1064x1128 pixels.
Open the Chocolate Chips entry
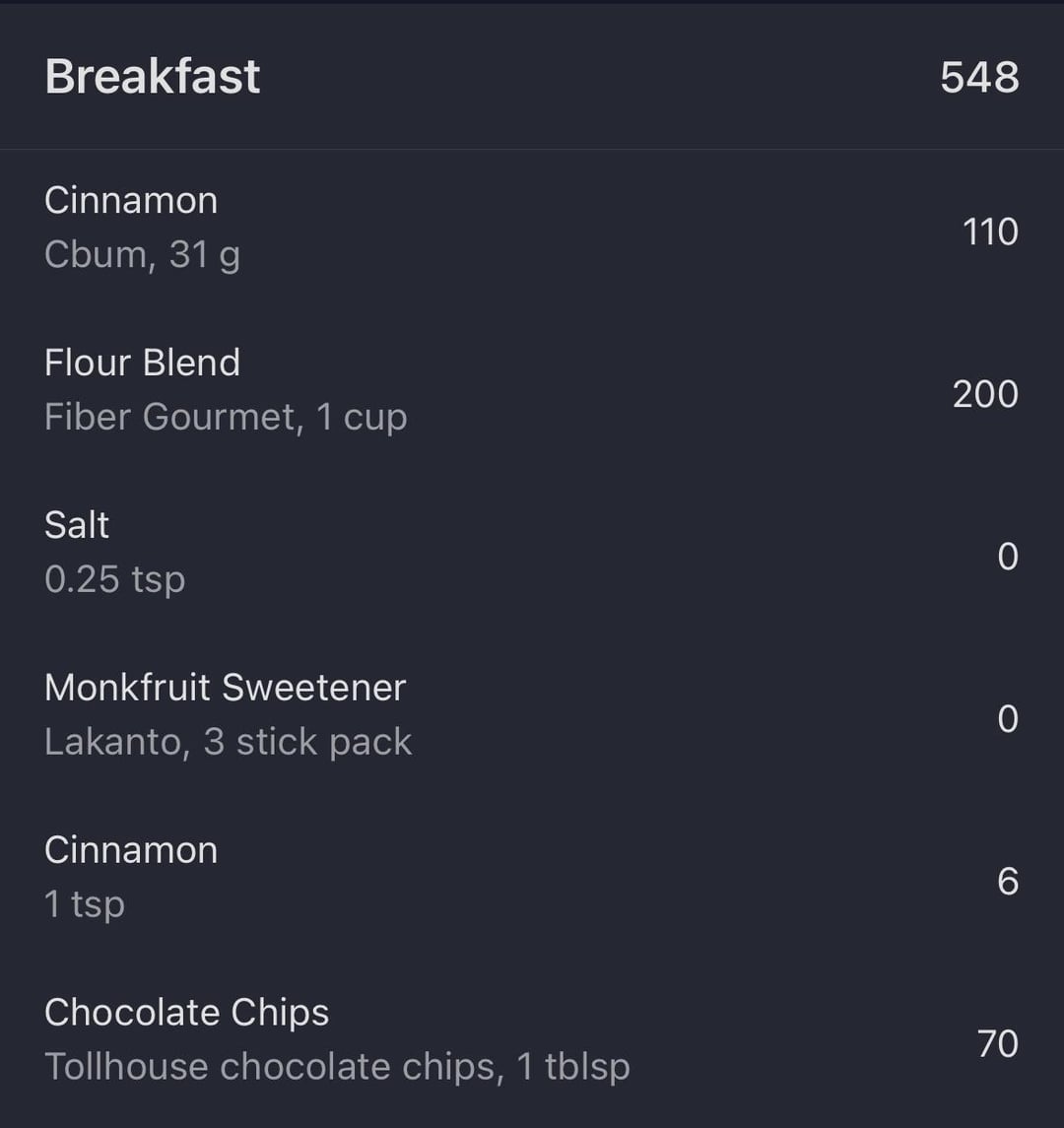pyautogui.click(x=186, y=1013)
